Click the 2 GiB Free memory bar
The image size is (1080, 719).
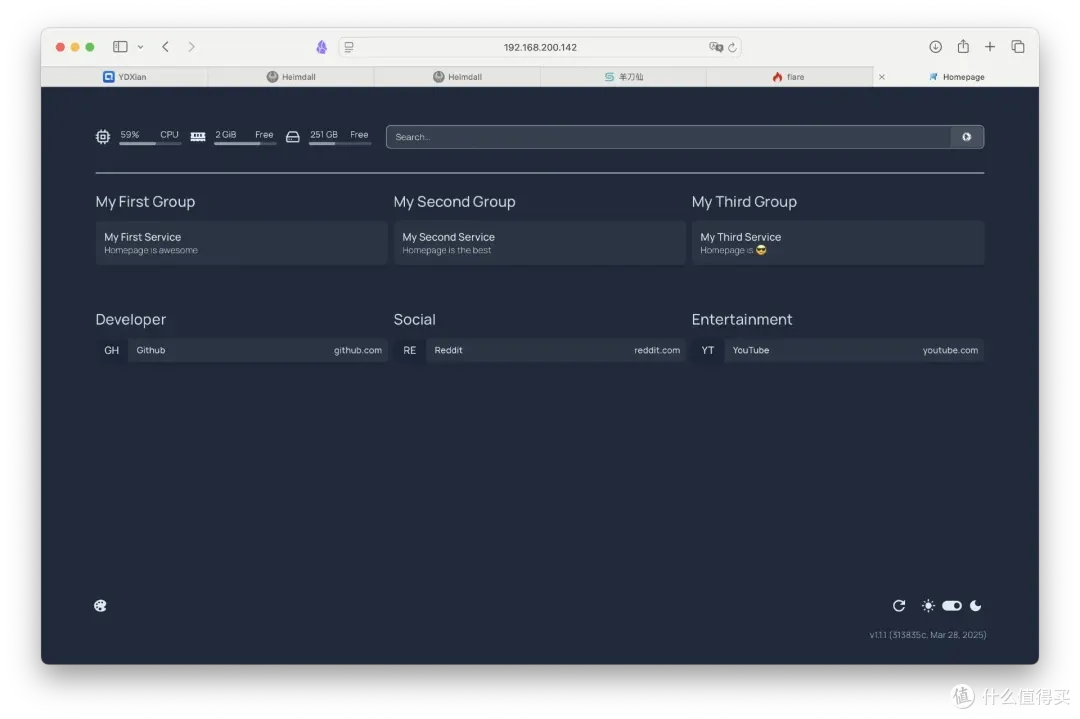(245, 143)
